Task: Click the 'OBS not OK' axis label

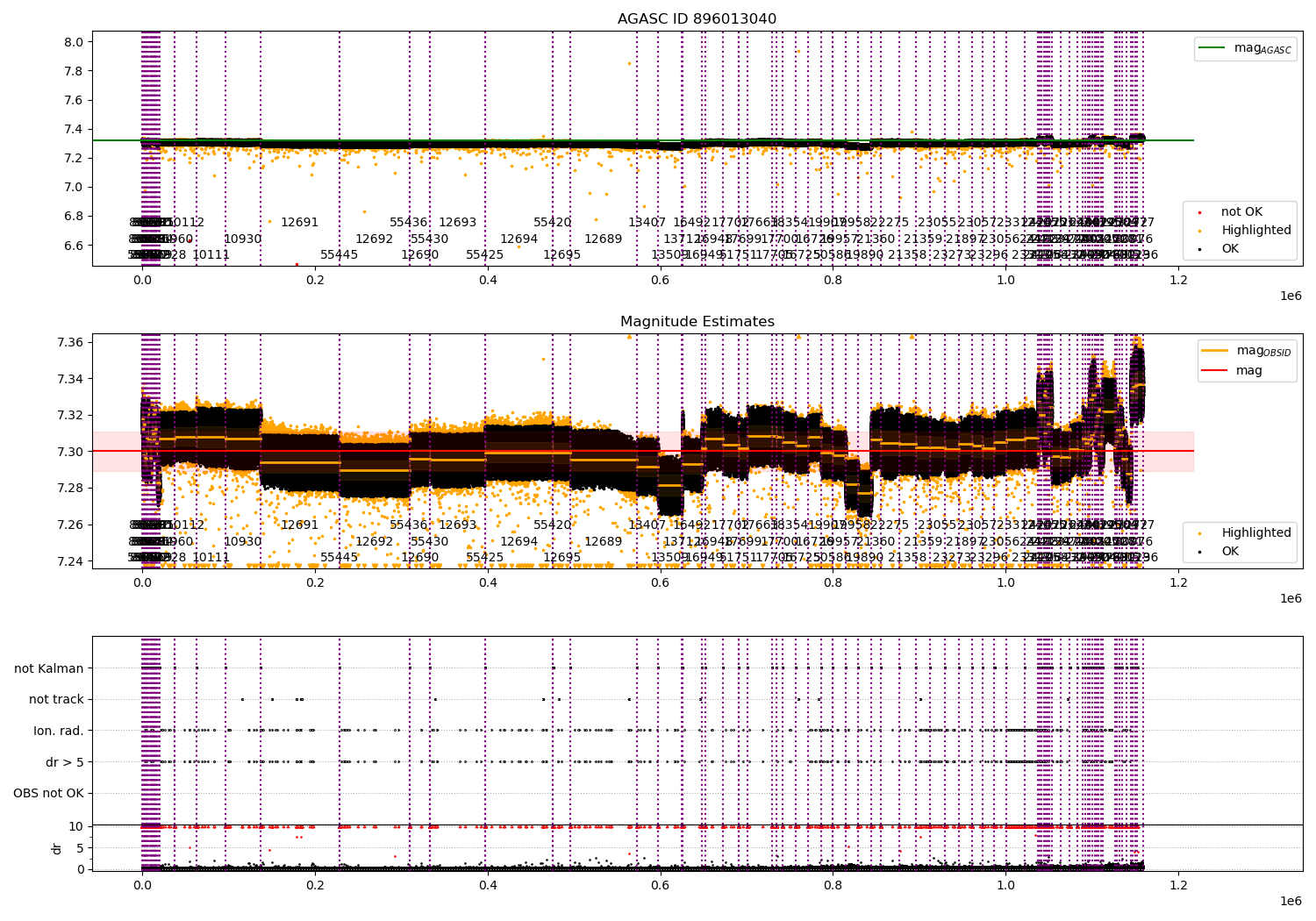Action: [48, 793]
